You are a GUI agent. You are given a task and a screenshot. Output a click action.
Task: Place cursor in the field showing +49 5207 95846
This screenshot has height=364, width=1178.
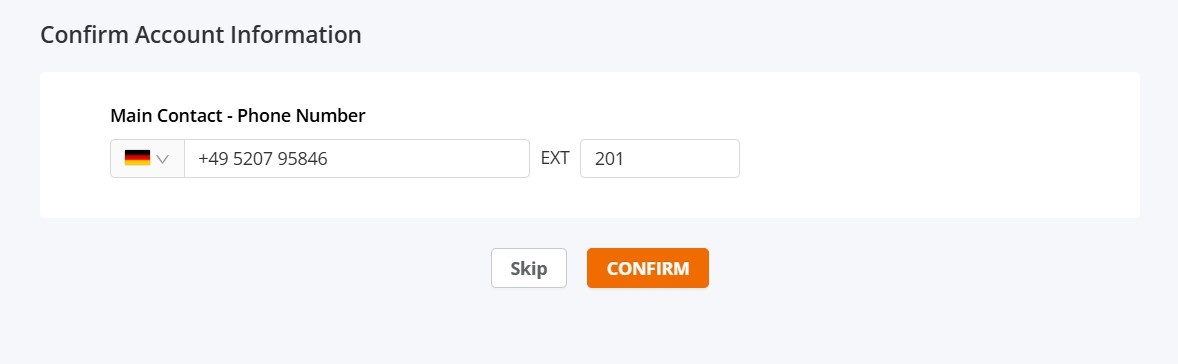pyautogui.click(x=357, y=158)
